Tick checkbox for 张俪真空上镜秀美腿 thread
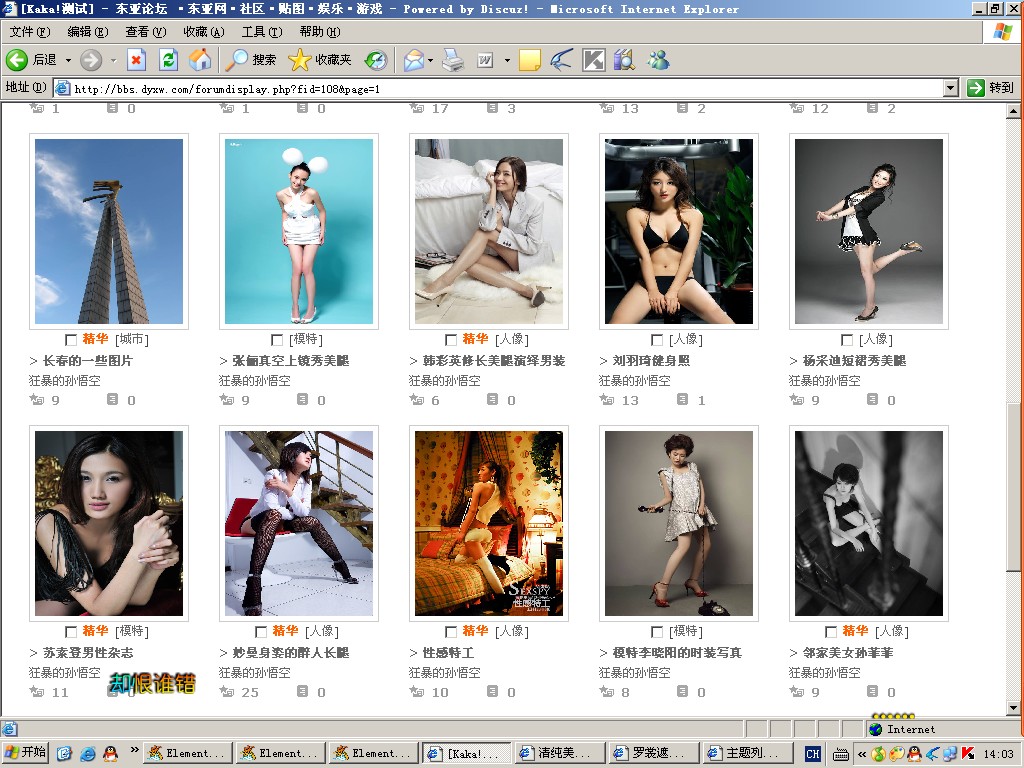1024x768 pixels. 276,340
